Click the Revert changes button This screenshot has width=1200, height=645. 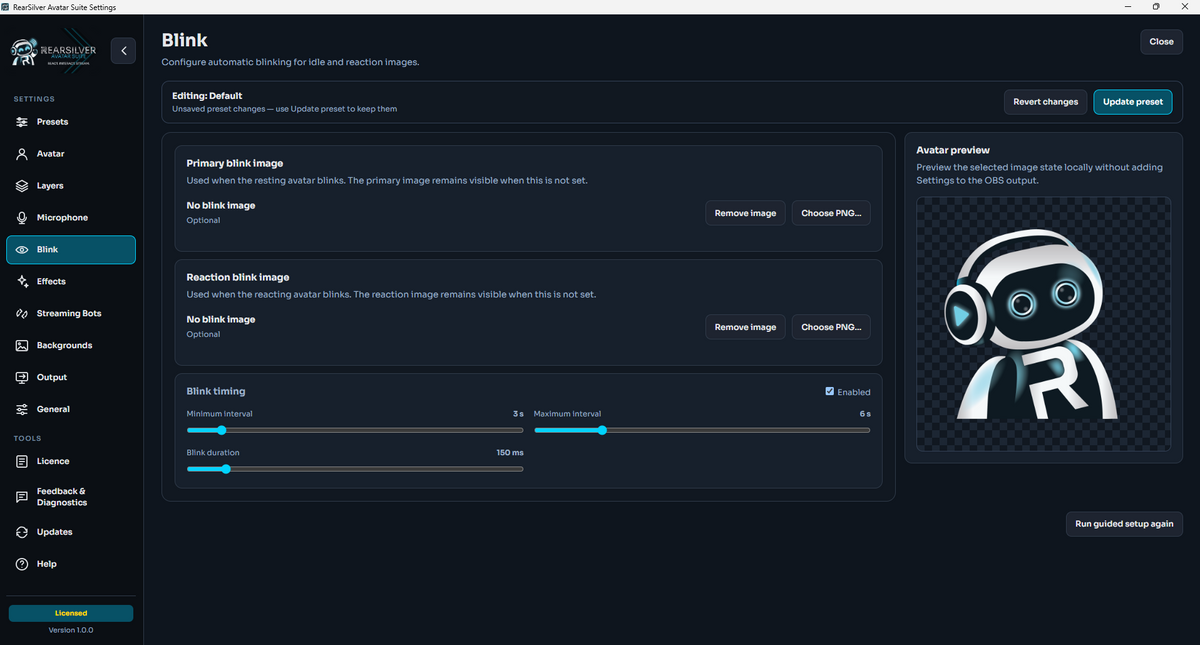[x=1045, y=102]
